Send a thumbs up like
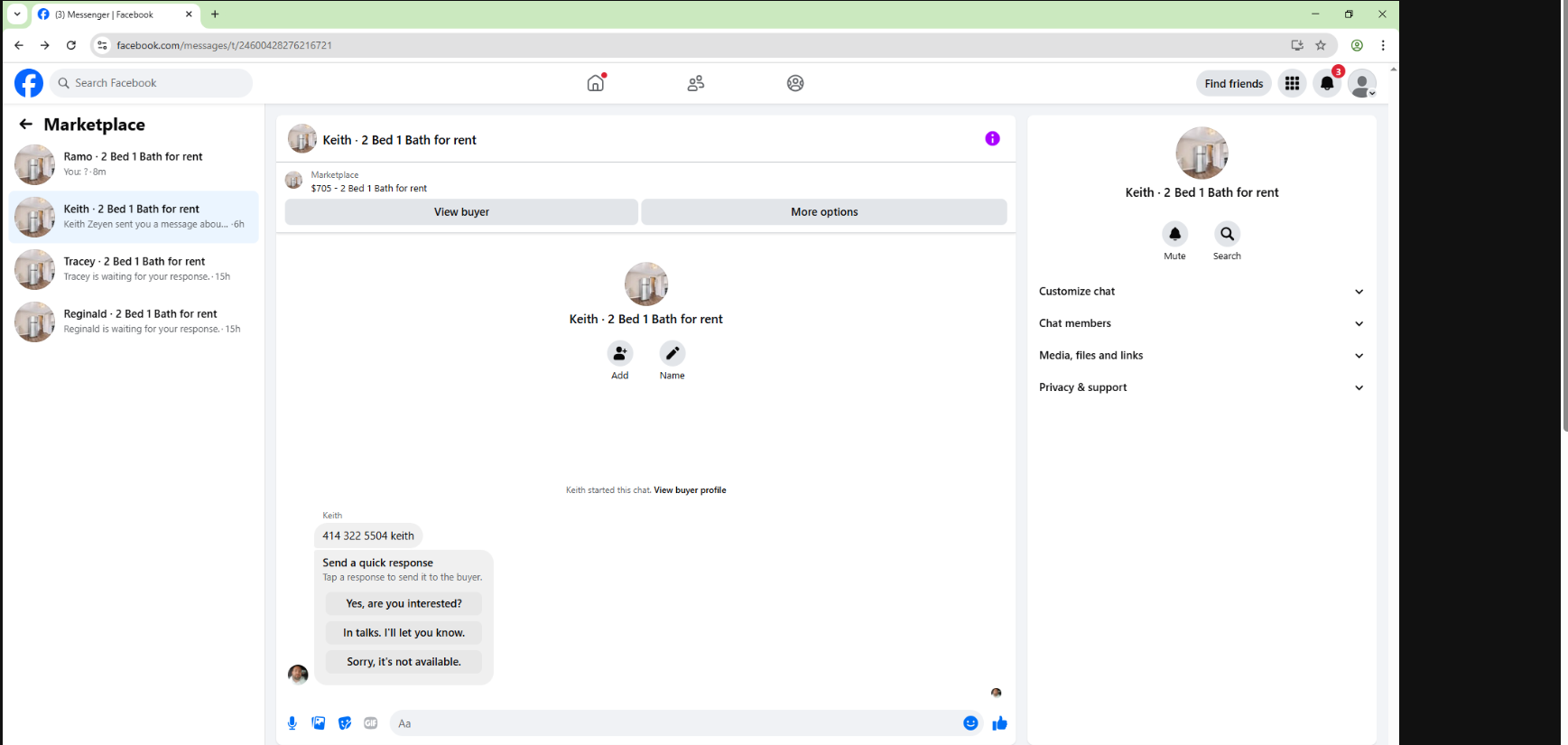Image resolution: width=1568 pixels, height=745 pixels. 999,723
